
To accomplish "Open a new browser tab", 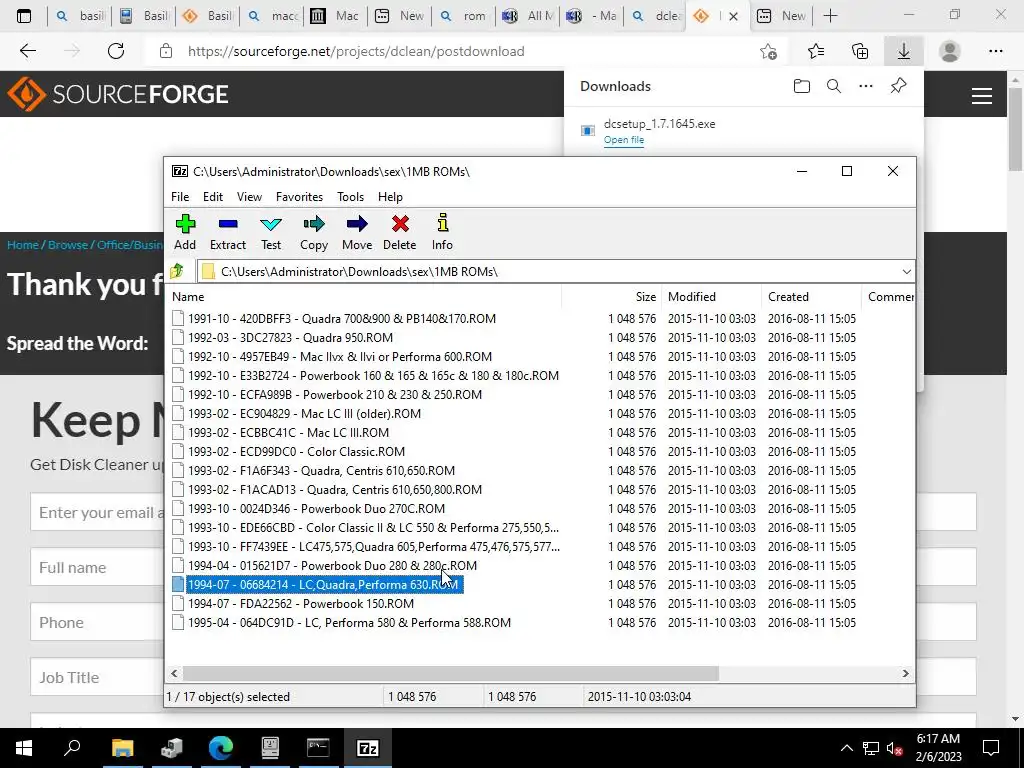I will pos(830,16).
